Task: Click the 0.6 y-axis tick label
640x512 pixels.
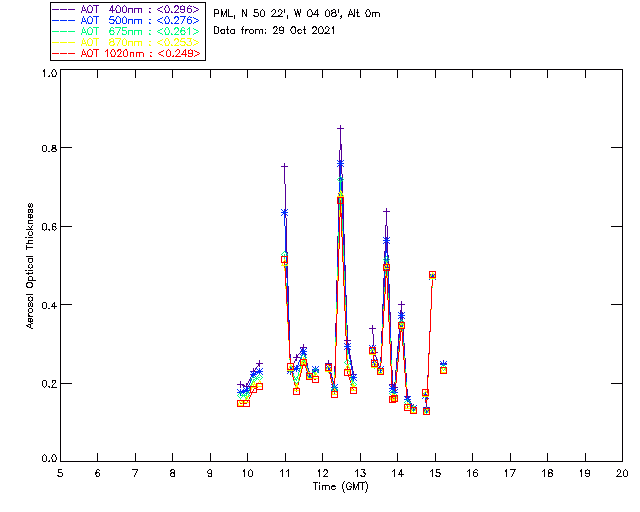Action: pyautogui.click(x=49, y=227)
